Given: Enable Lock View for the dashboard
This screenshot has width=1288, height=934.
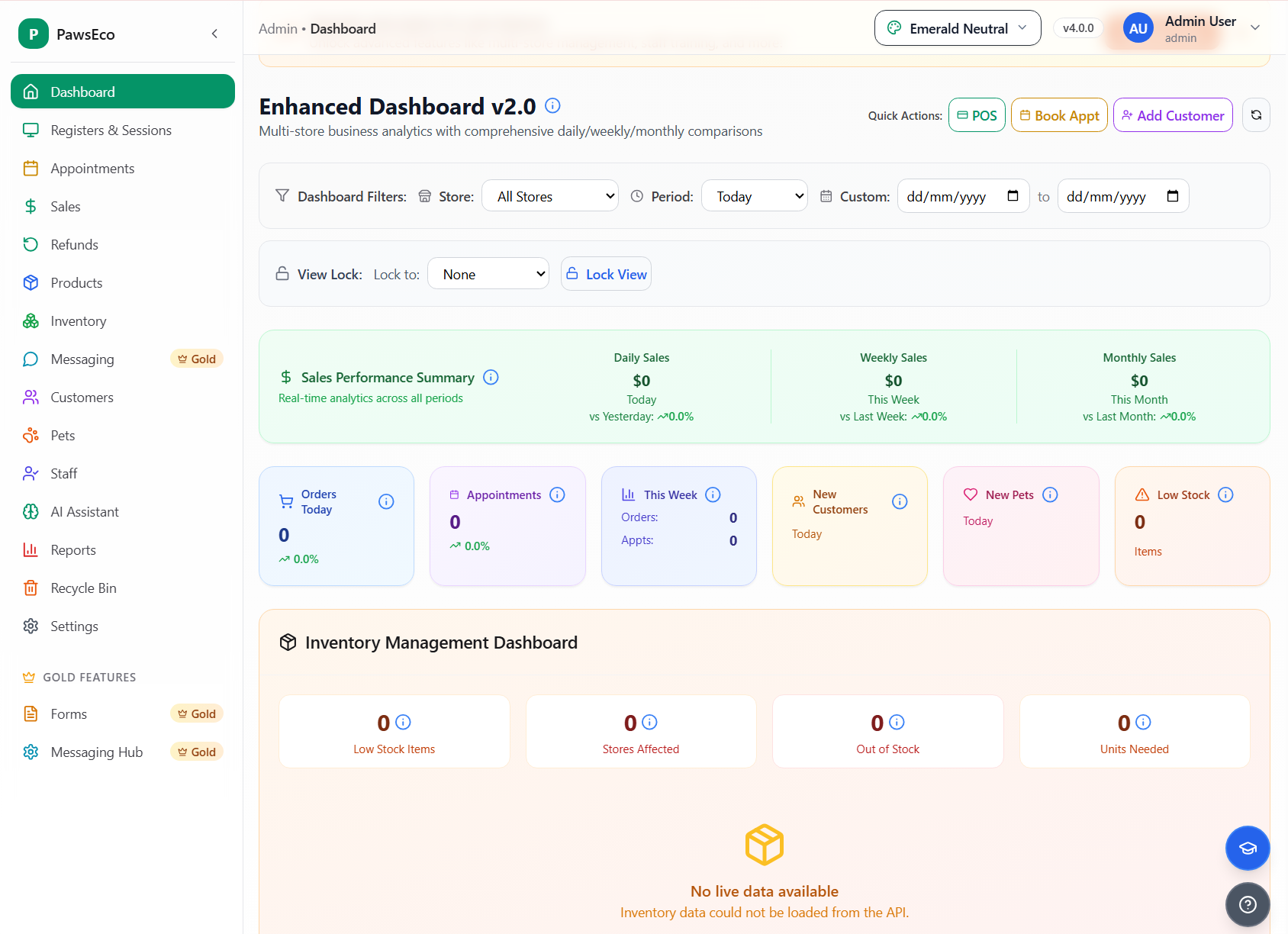Looking at the screenshot, I should (x=606, y=273).
